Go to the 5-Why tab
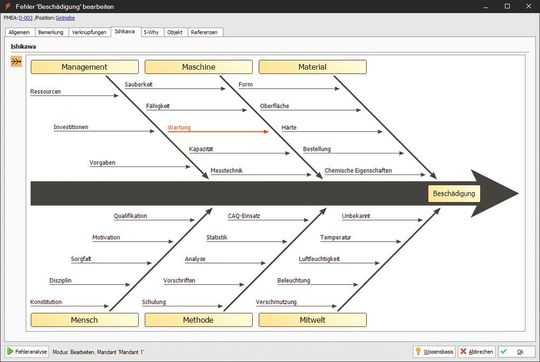Screen dimensions: 540x362 152,32
